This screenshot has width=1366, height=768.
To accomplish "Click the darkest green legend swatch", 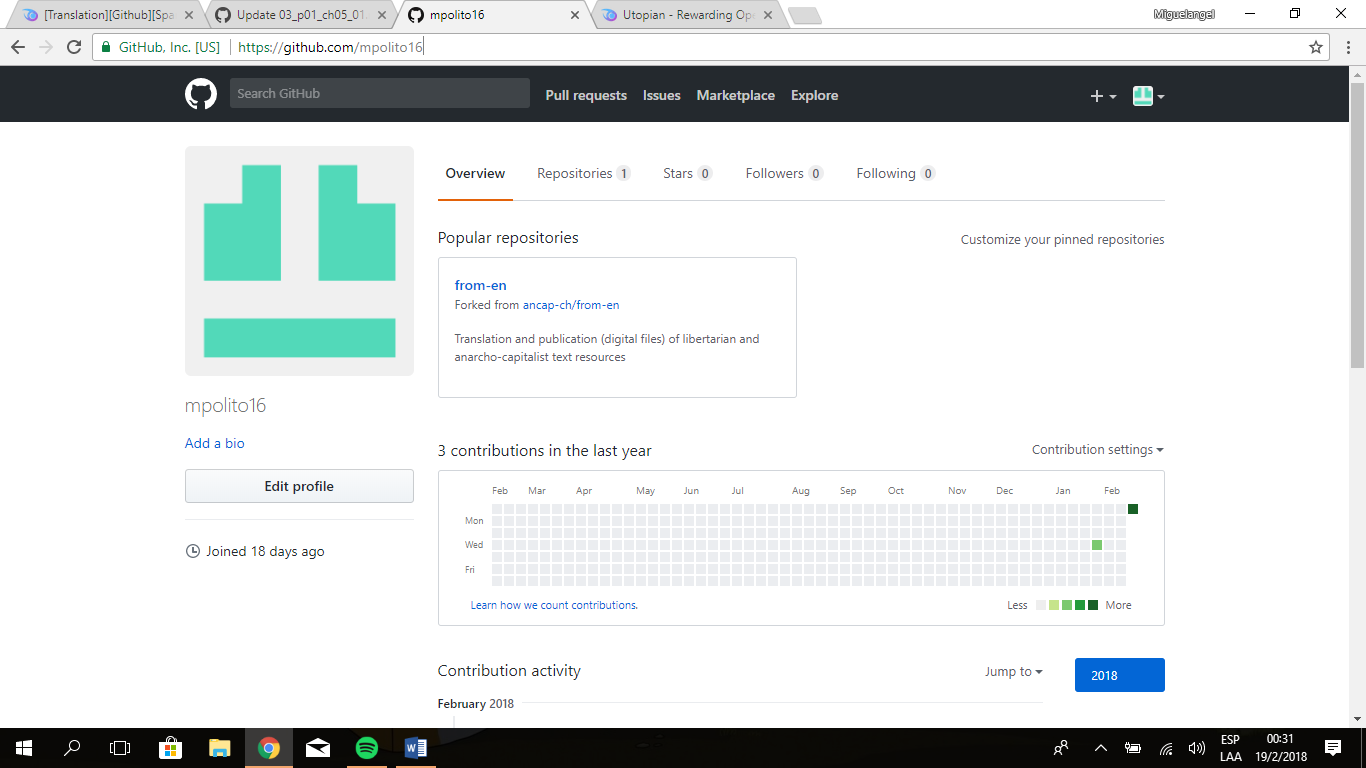I will [x=1093, y=605].
